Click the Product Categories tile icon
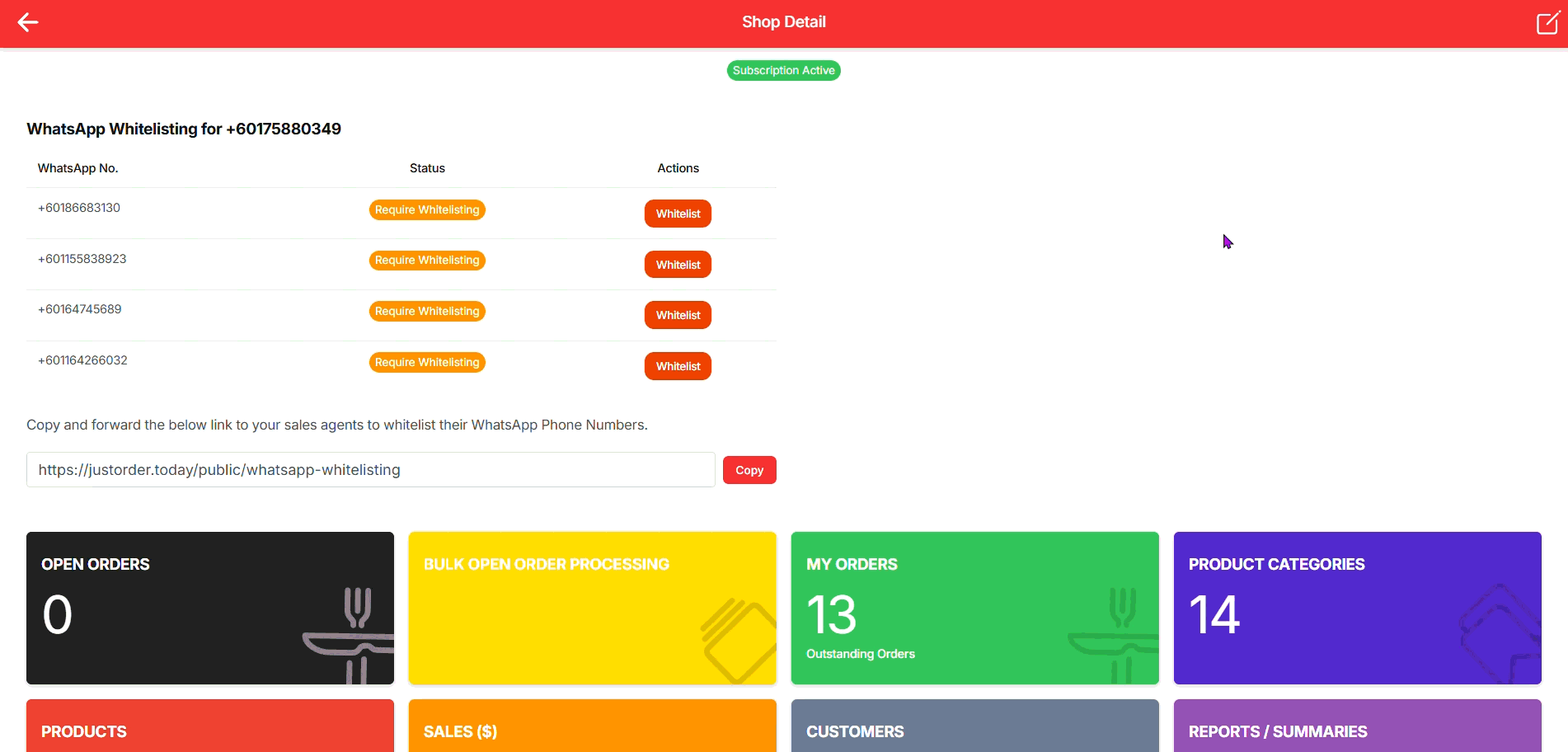 coord(1500,633)
